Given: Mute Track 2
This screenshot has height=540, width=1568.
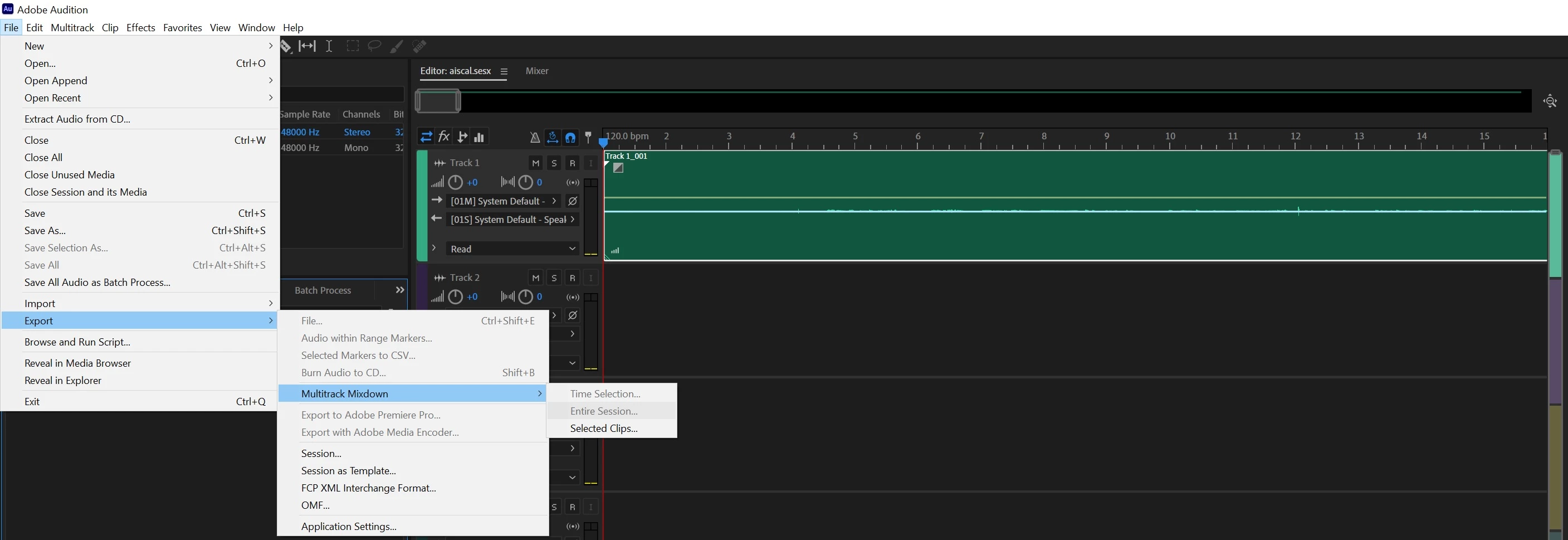Looking at the screenshot, I should coord(536,278).
